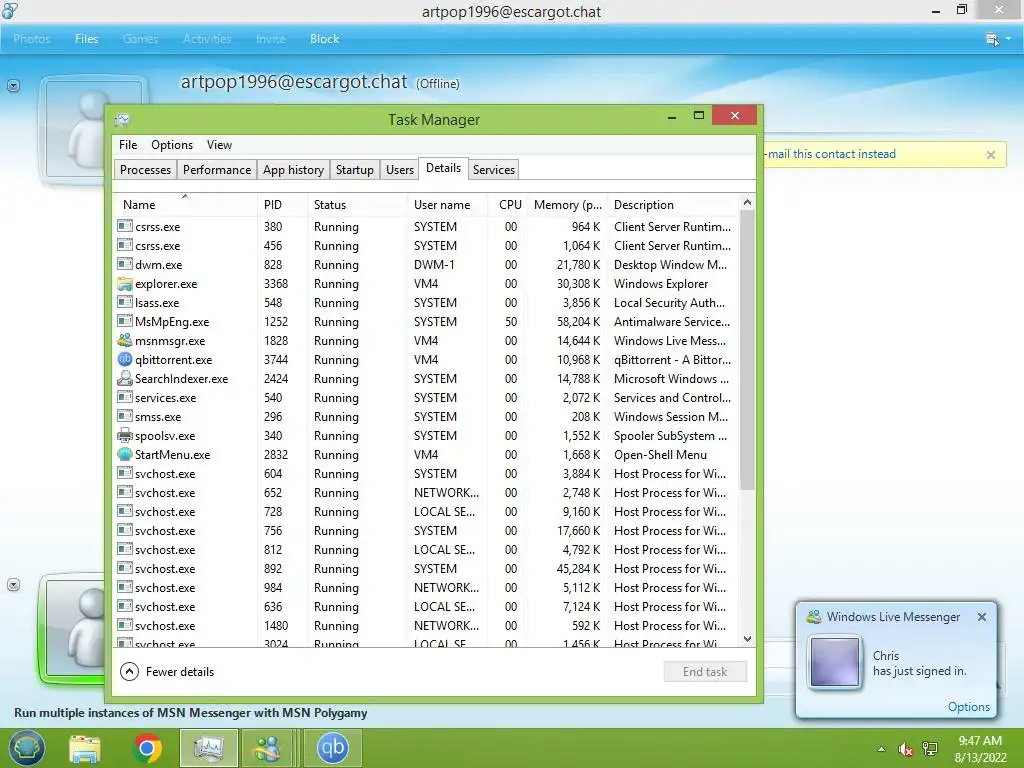Click e-mail this contact instead link
The height and width of the screenshot is (768, 1024).
[x=831, y=154]
